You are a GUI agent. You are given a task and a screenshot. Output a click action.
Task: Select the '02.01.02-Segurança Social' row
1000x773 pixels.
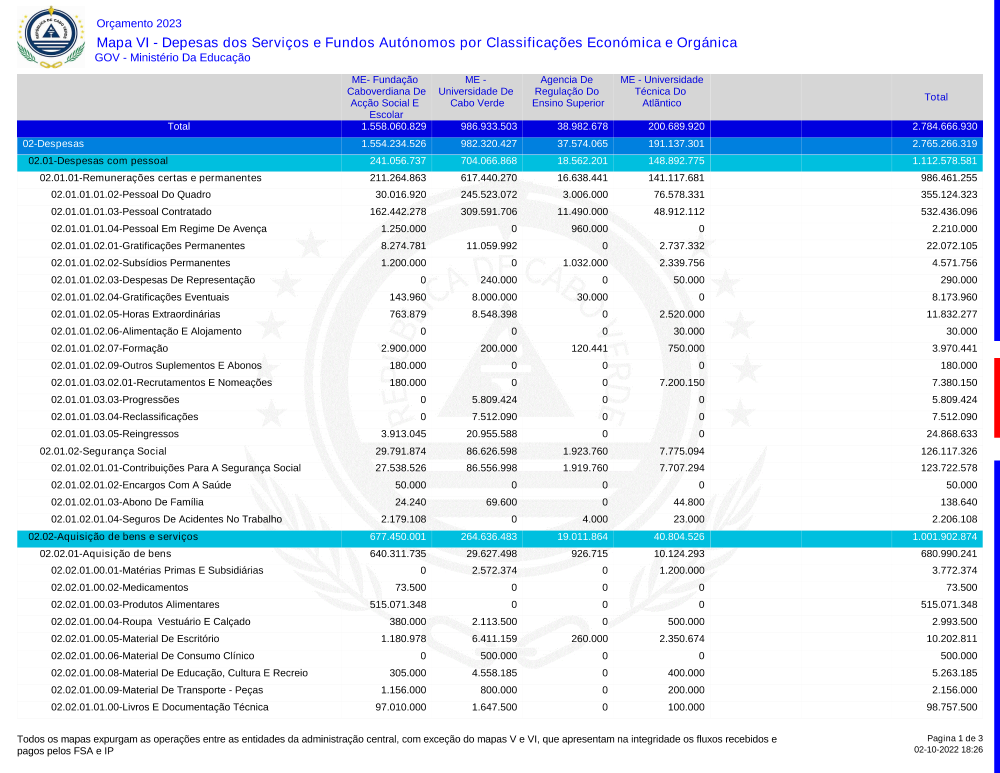[x=102, y=451]
